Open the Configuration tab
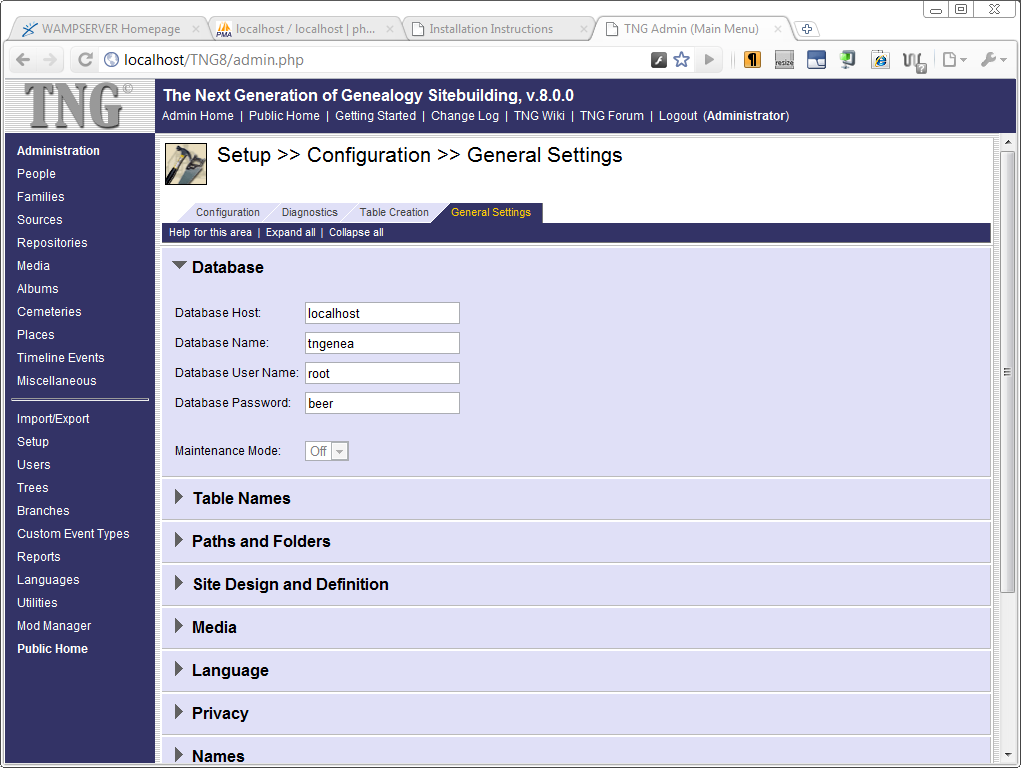This screenshot has height=768, width=1021. (227, 212)
